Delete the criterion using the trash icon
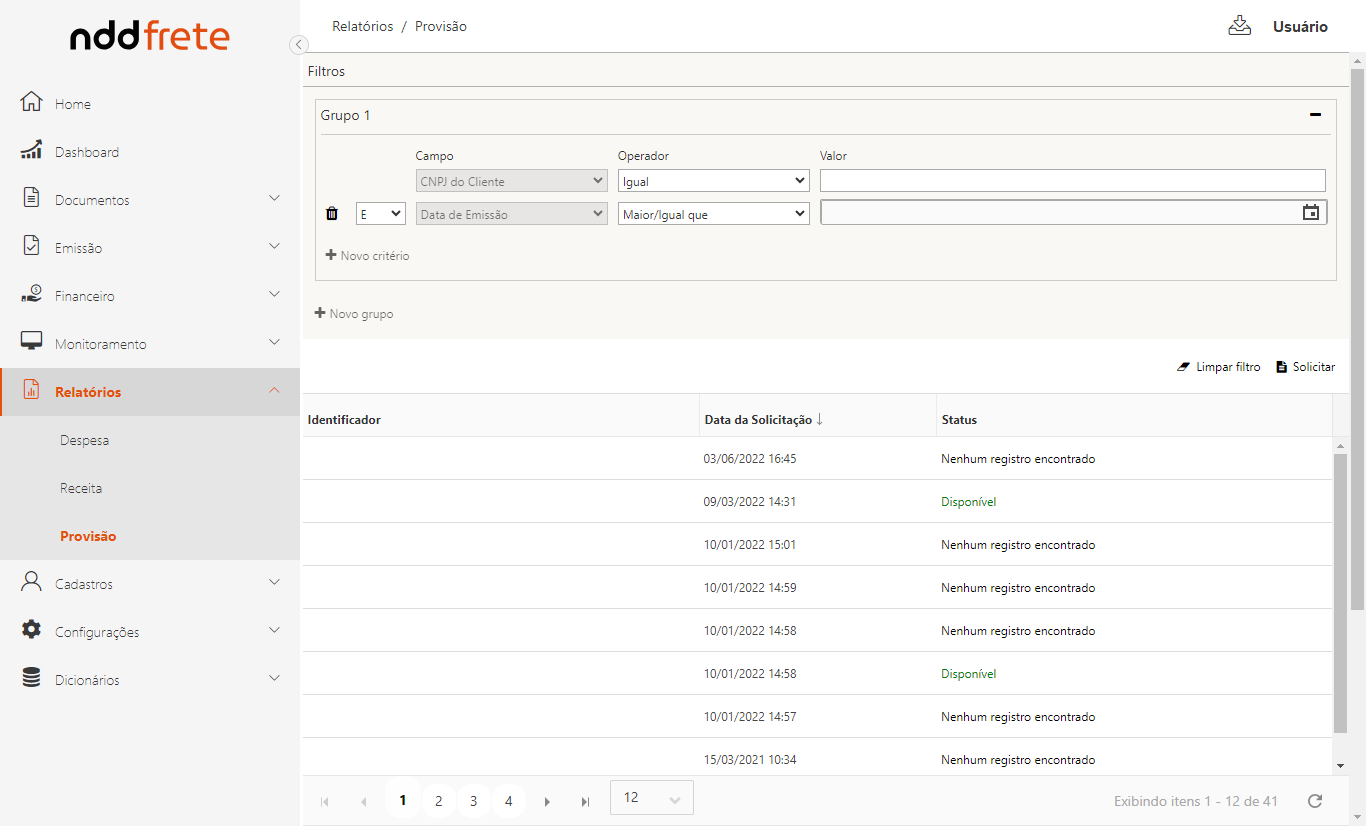Viewport: 1366px width, 826px height. point(332,214)
